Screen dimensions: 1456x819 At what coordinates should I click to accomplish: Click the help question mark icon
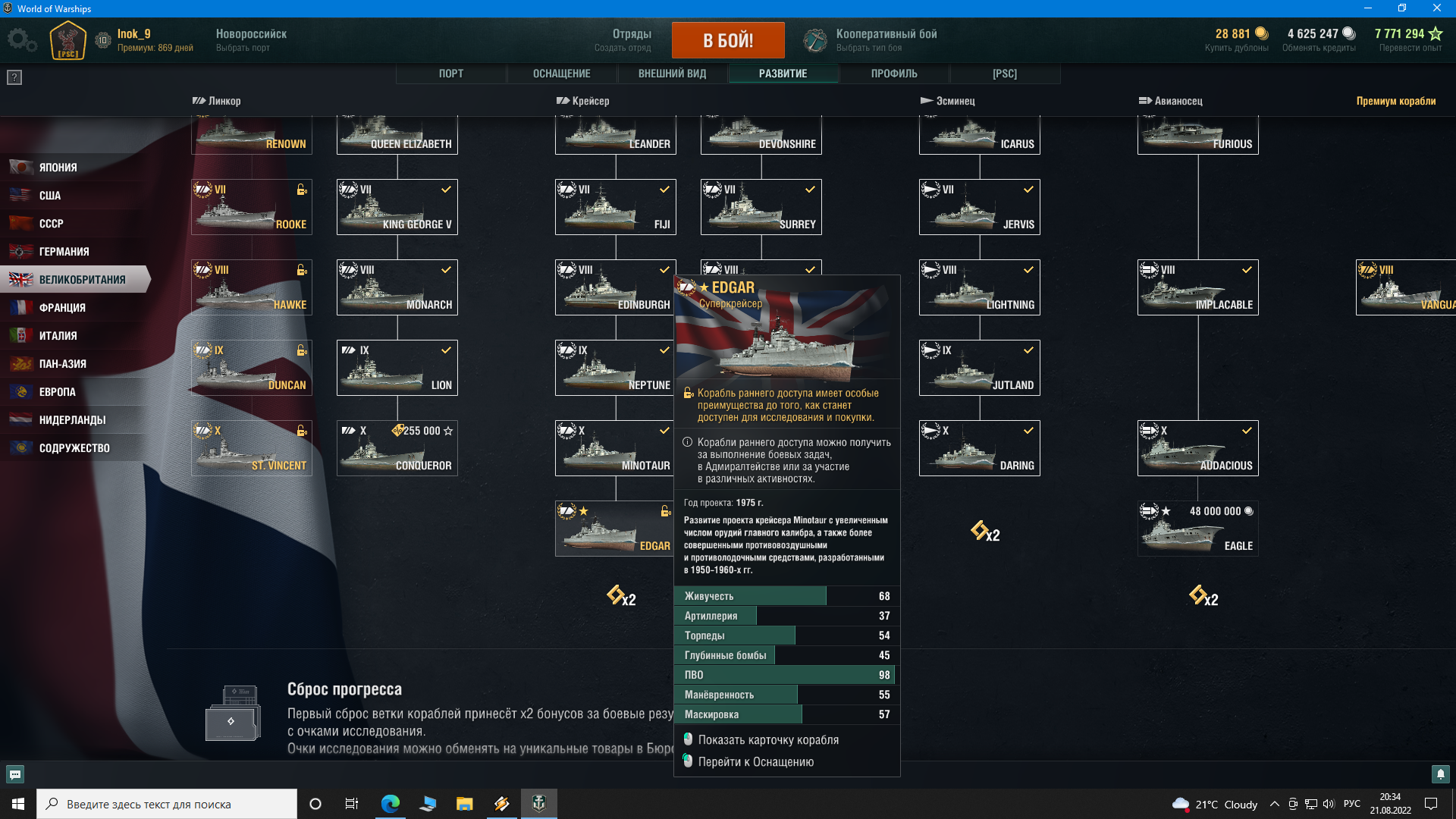click(x=14, y=77)
